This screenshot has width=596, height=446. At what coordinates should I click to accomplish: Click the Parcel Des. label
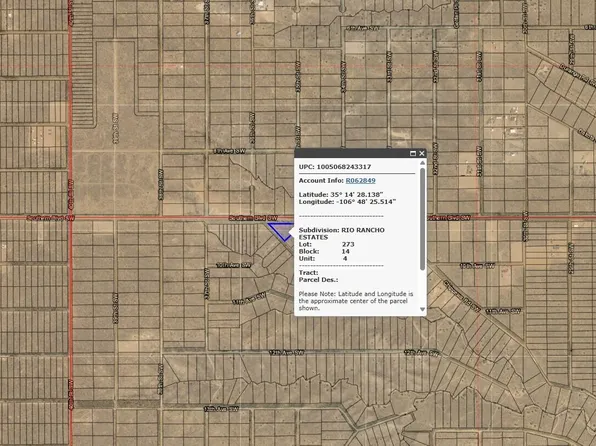click(319, 279)
